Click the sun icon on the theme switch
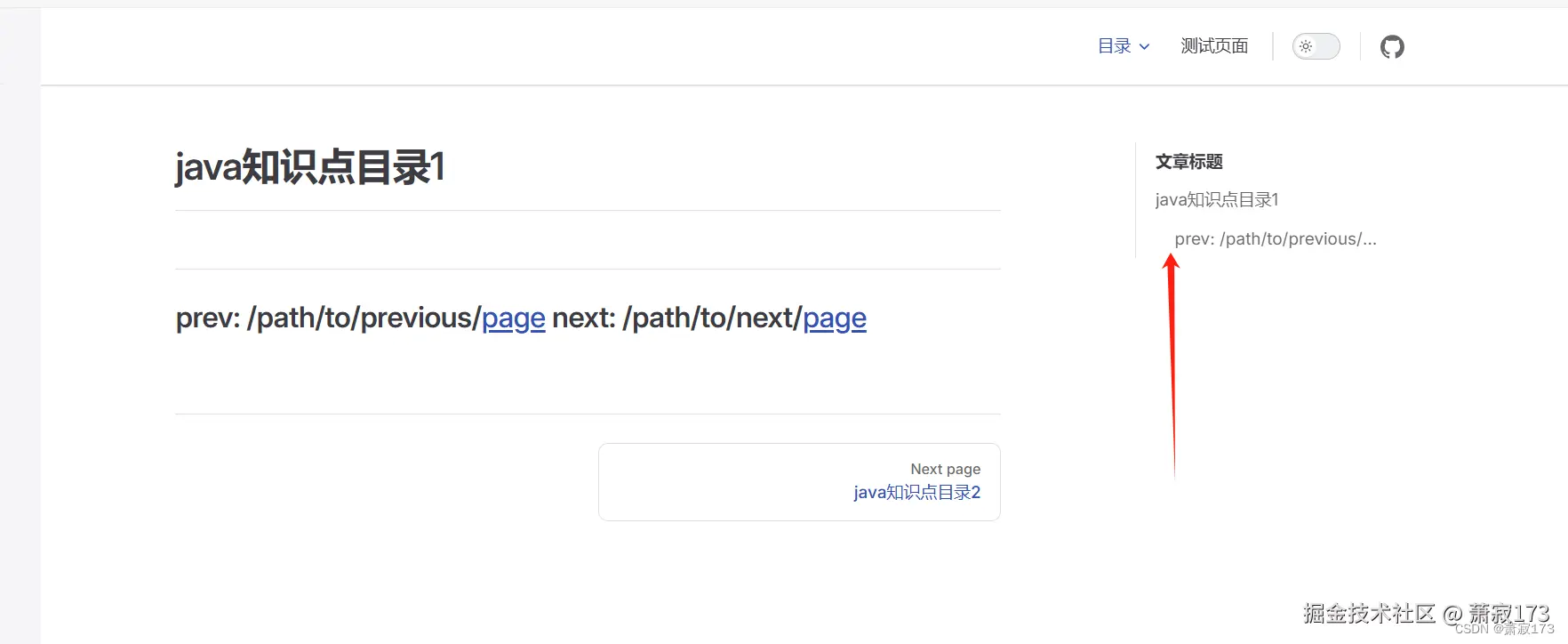 point(1306,46)
